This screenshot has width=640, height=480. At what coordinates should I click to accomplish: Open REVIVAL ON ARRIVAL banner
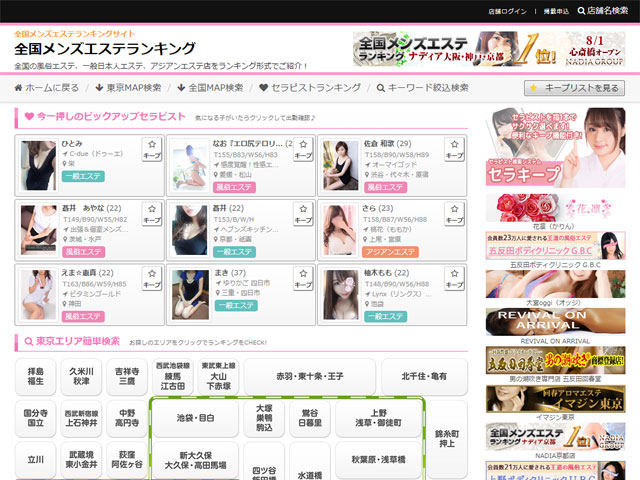[555, 322]
